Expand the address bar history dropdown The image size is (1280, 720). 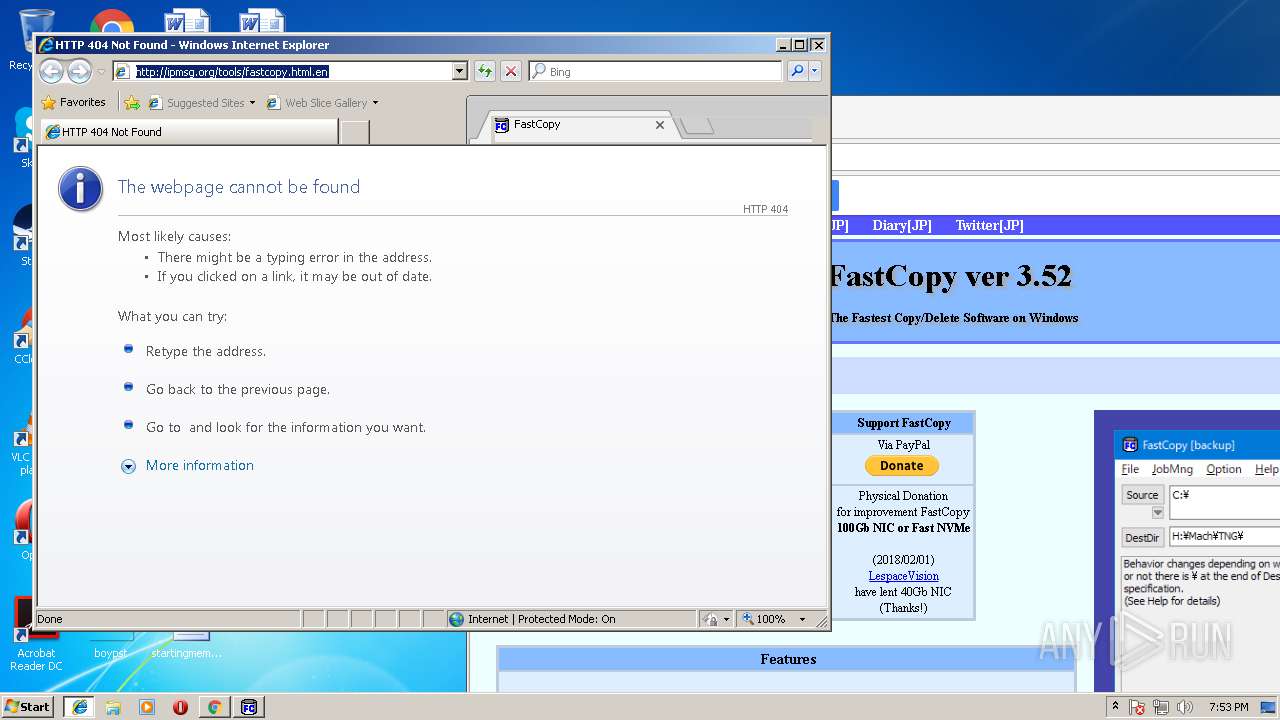pos(460,71)
